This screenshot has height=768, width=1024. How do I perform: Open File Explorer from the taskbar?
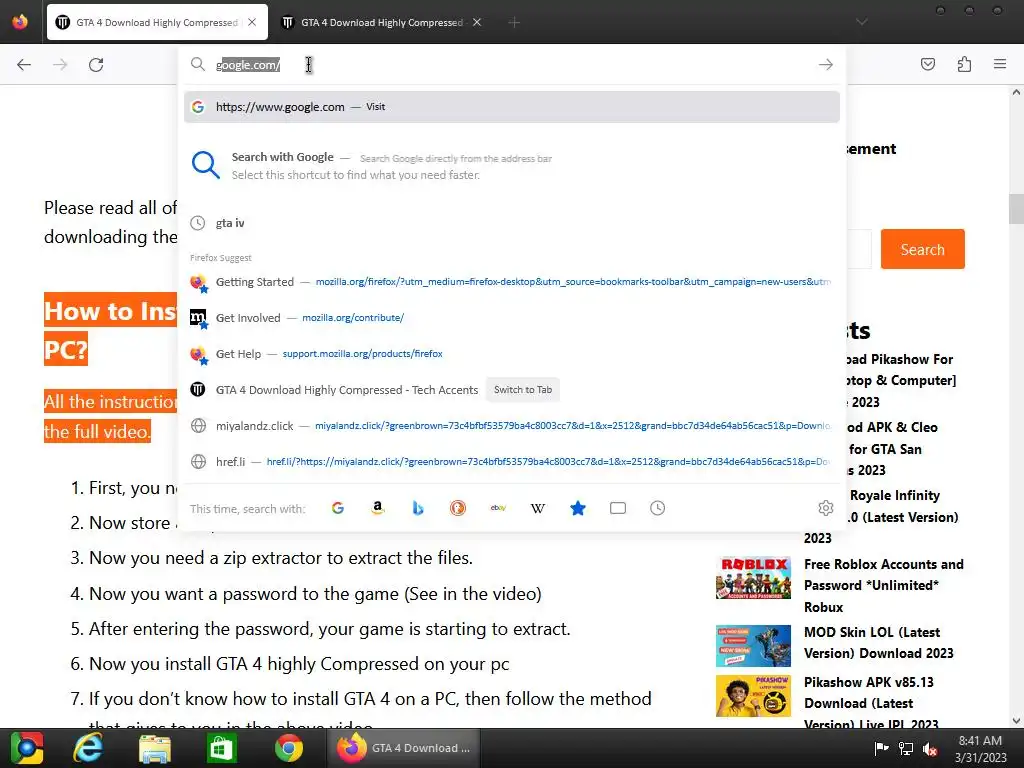click(154, 748)
